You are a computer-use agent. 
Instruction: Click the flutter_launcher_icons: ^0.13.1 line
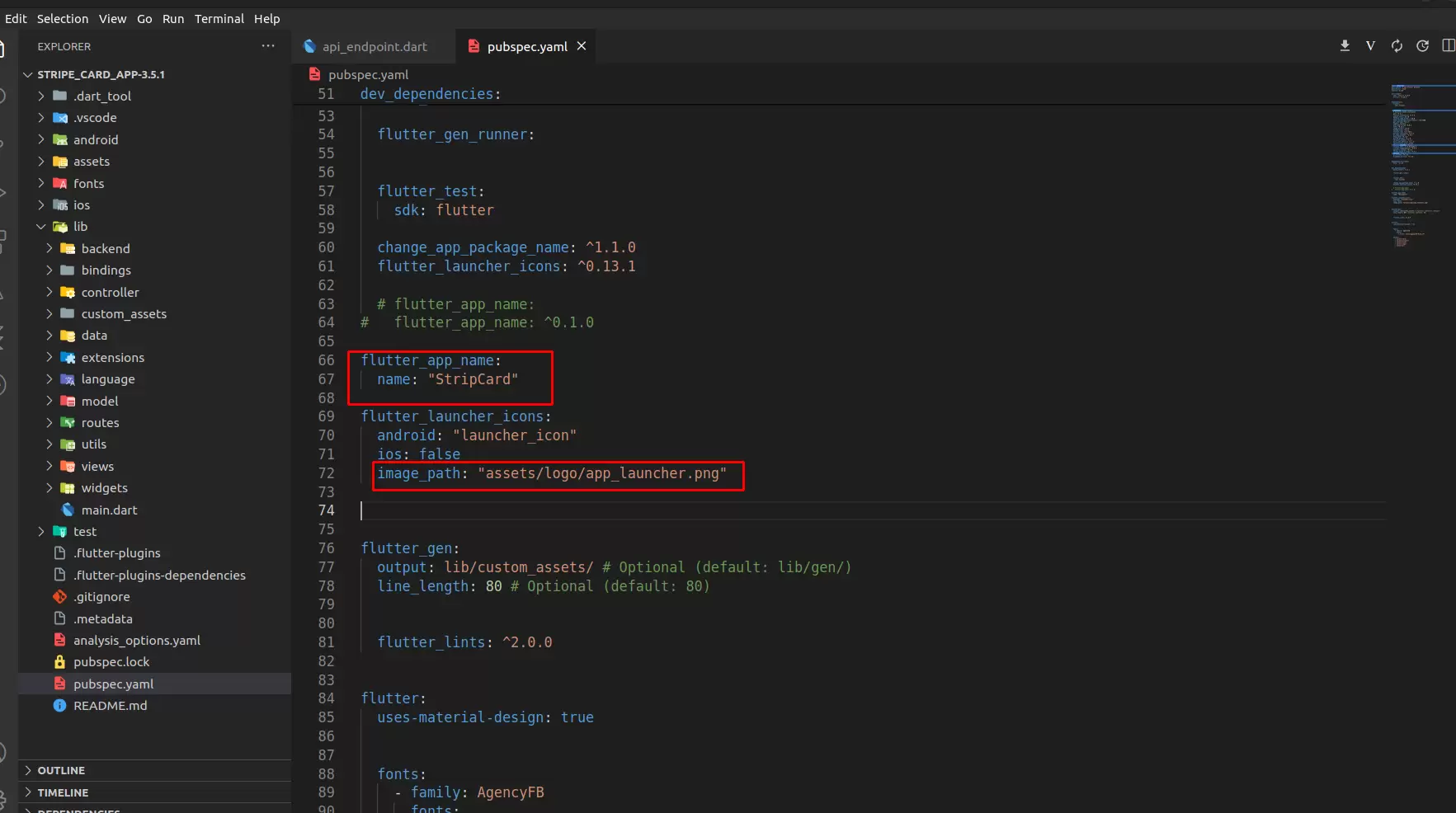pos(507,266)
